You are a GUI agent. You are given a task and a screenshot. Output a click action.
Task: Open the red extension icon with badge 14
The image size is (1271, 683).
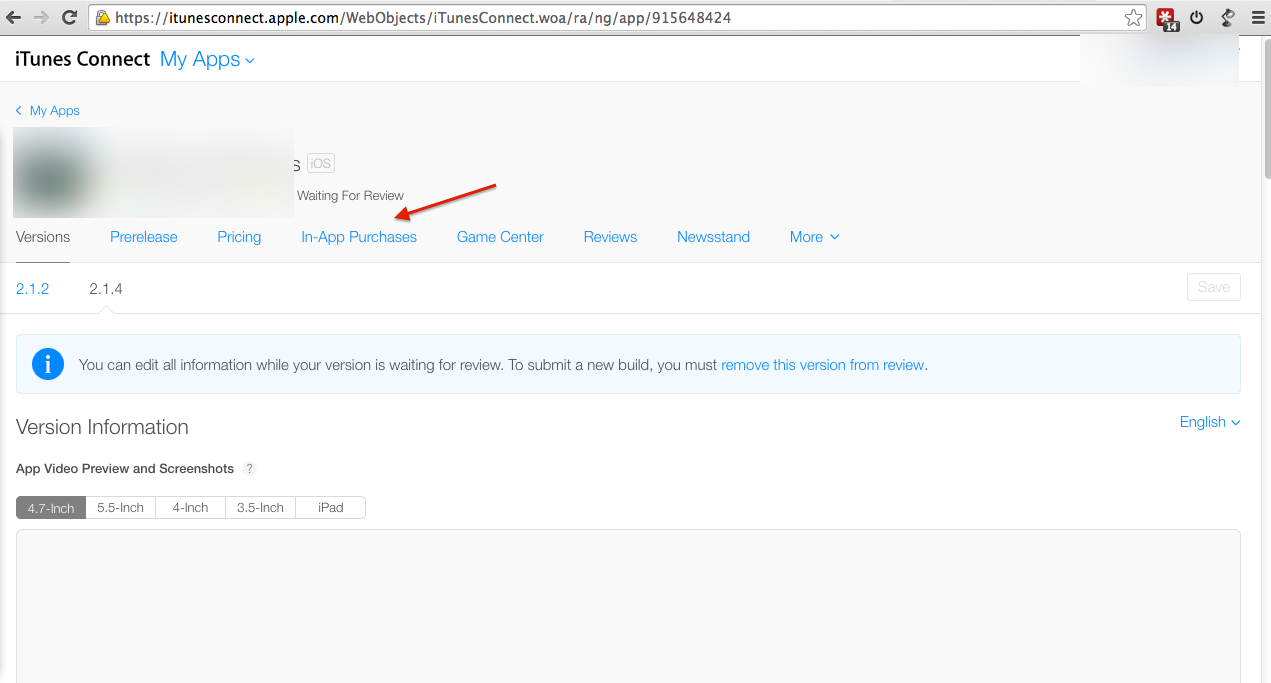coord(1166,18)
